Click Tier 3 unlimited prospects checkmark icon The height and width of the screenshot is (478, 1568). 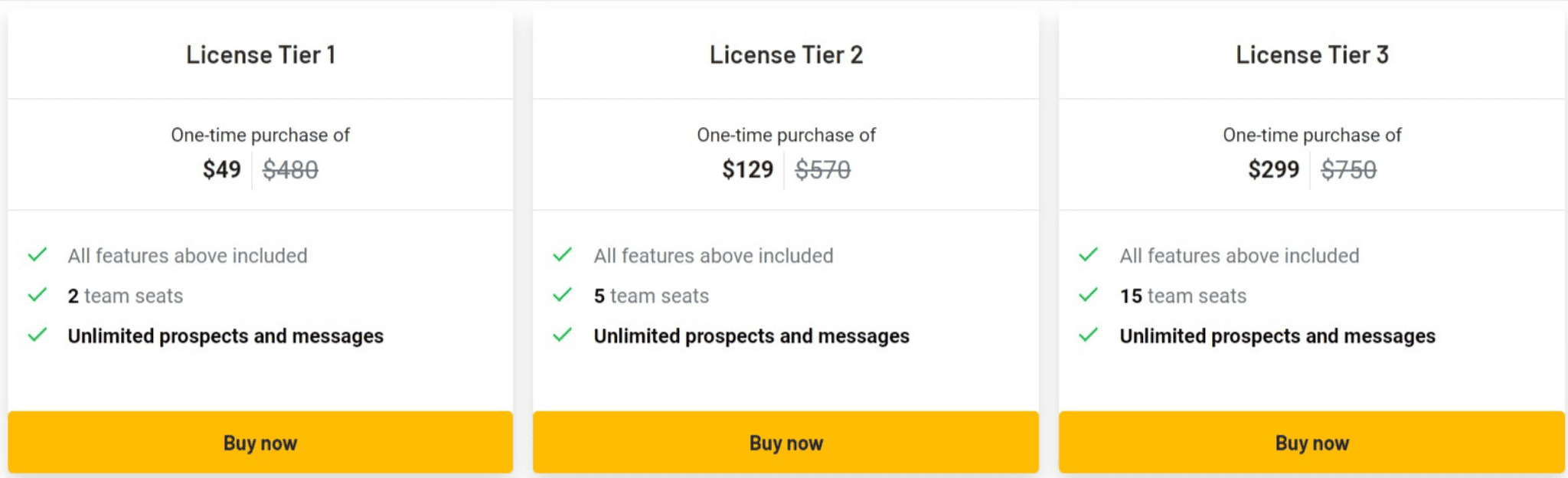tap(1089, 335)
